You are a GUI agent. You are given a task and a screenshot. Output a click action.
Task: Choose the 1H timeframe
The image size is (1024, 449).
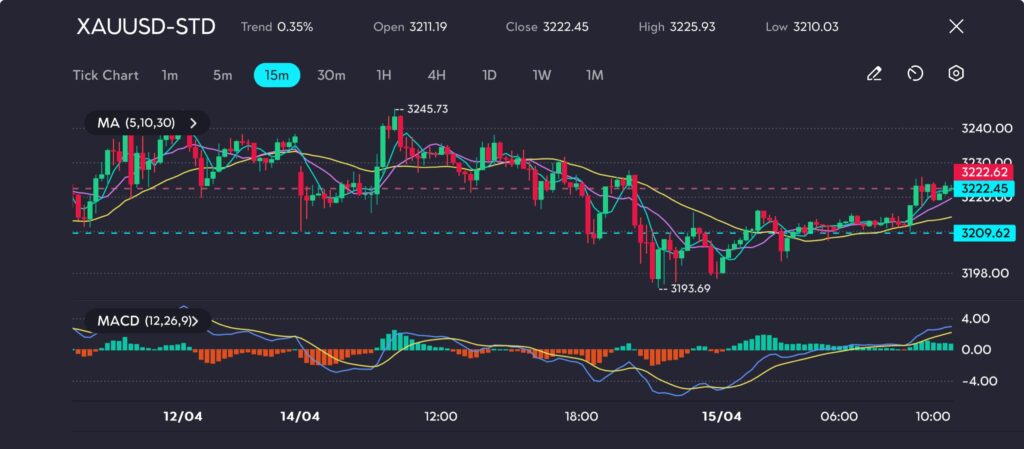click(x=384, y=74)
